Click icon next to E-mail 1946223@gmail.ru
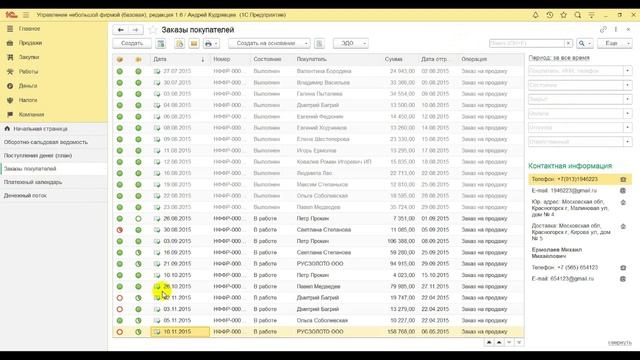This screenshot has height=360, width=640. tap(623, 191)
